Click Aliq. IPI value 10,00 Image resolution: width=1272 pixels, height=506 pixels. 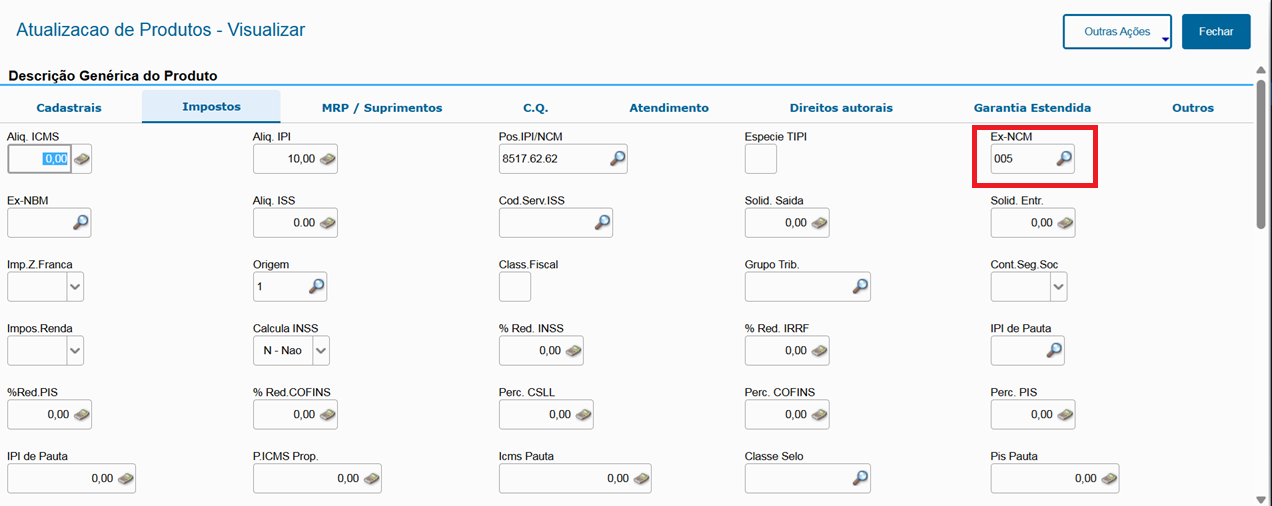[x=301, y=159]
